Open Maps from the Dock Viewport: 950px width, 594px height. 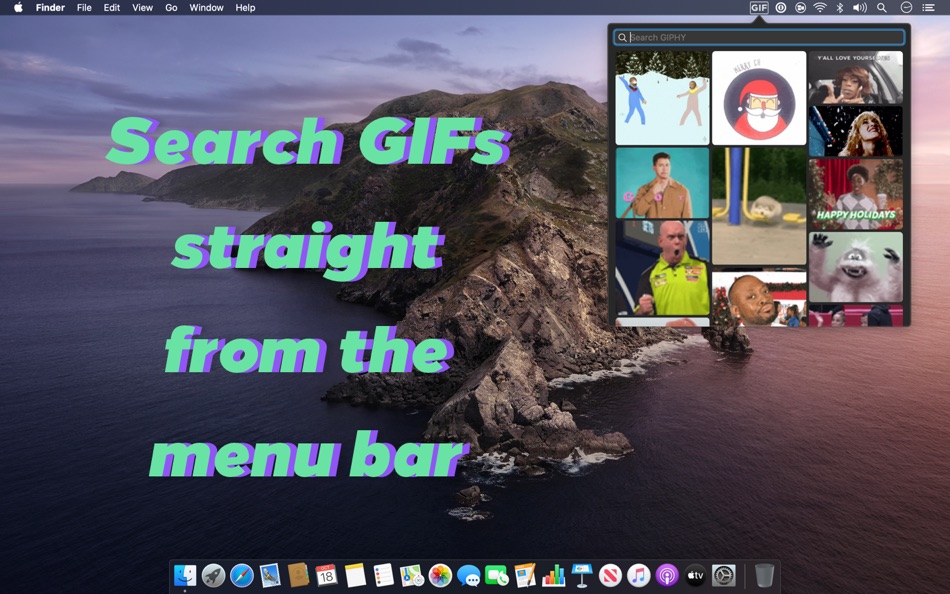412,575
